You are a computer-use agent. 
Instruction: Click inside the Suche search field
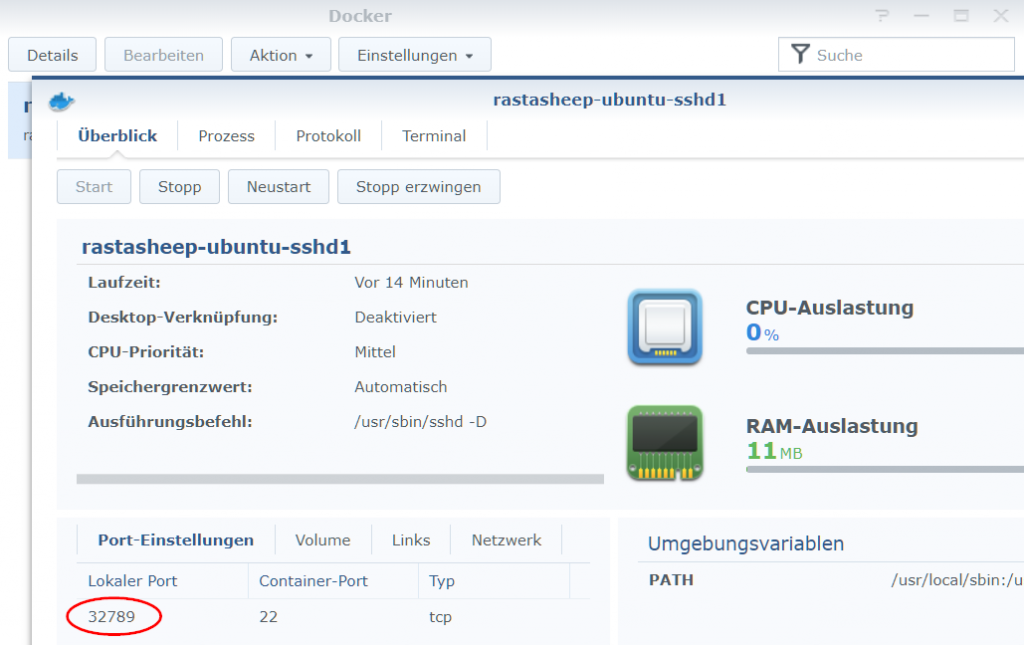click(900, 54)
